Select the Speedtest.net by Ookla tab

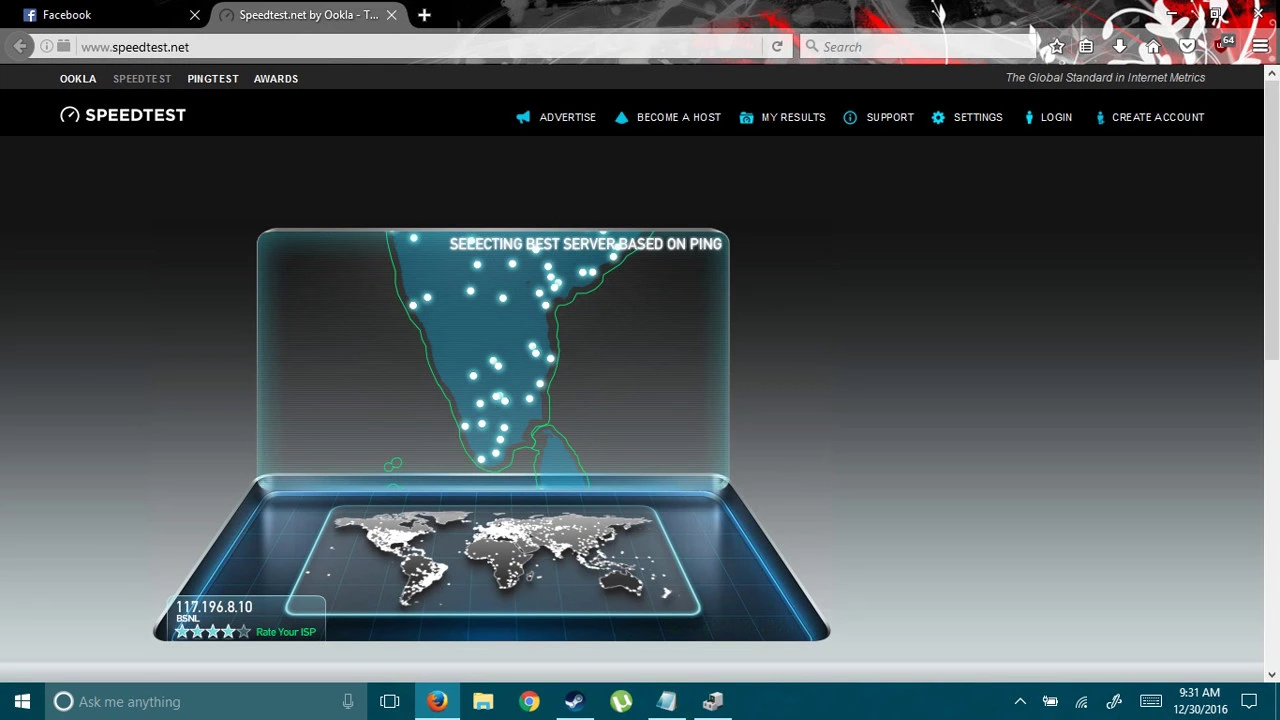(308, 15)
